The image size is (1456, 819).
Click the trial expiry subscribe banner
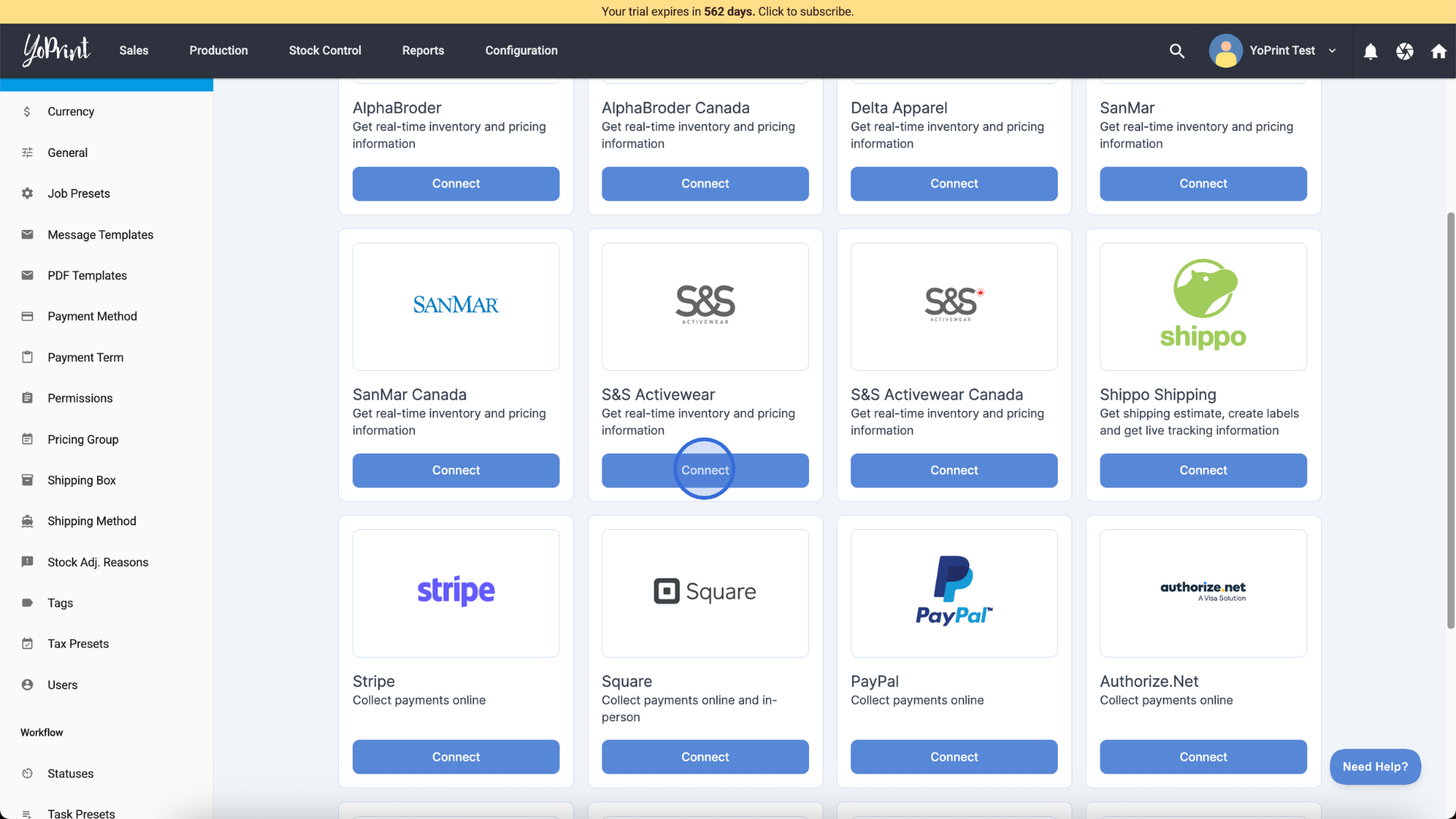(728, 11)
